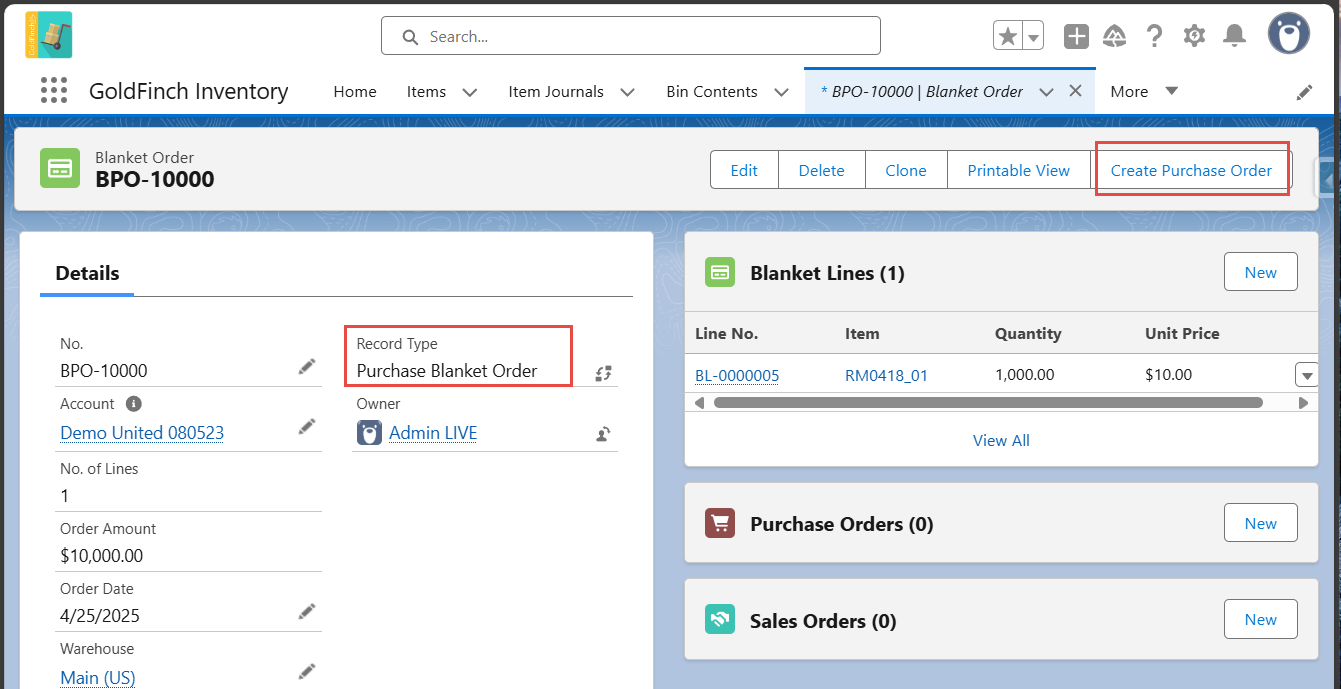The image size is (1341, 689).
Task: Click View All under Blanket Lines
Action: tap(1001, 440)
